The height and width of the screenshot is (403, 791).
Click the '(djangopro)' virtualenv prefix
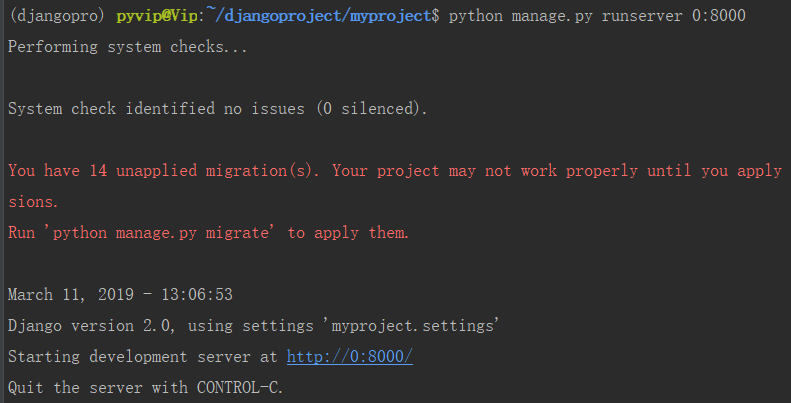(x=57, y=16)
